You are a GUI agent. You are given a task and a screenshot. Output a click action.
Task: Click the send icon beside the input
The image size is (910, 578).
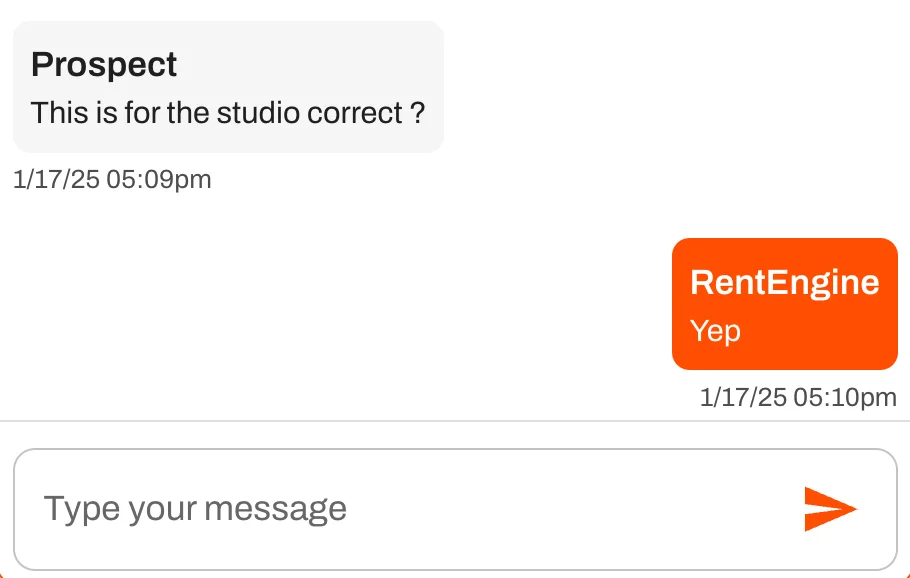pyautogui.click(x=830, y=508)
